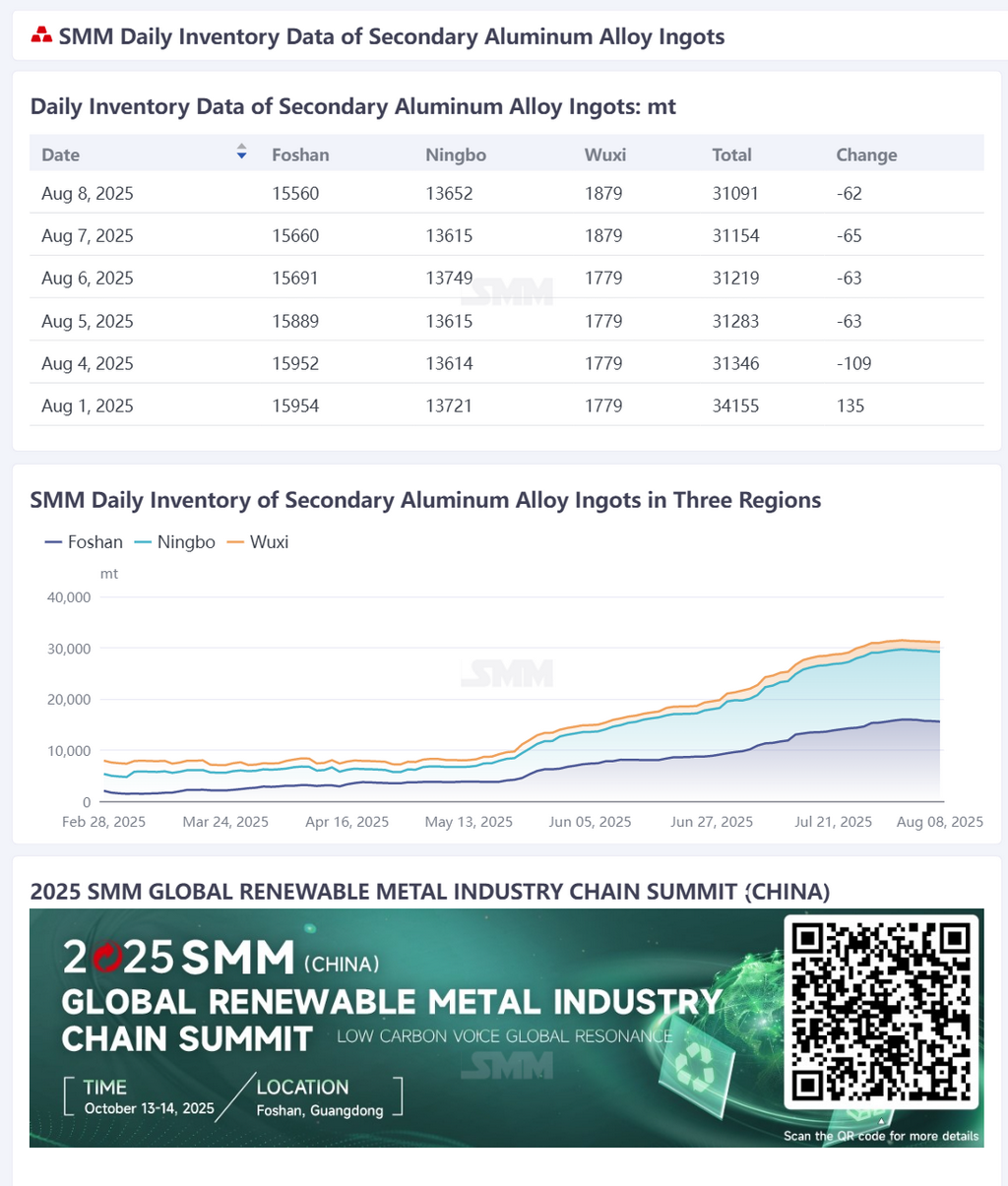Click Foshan value 15691

point(295,279)
